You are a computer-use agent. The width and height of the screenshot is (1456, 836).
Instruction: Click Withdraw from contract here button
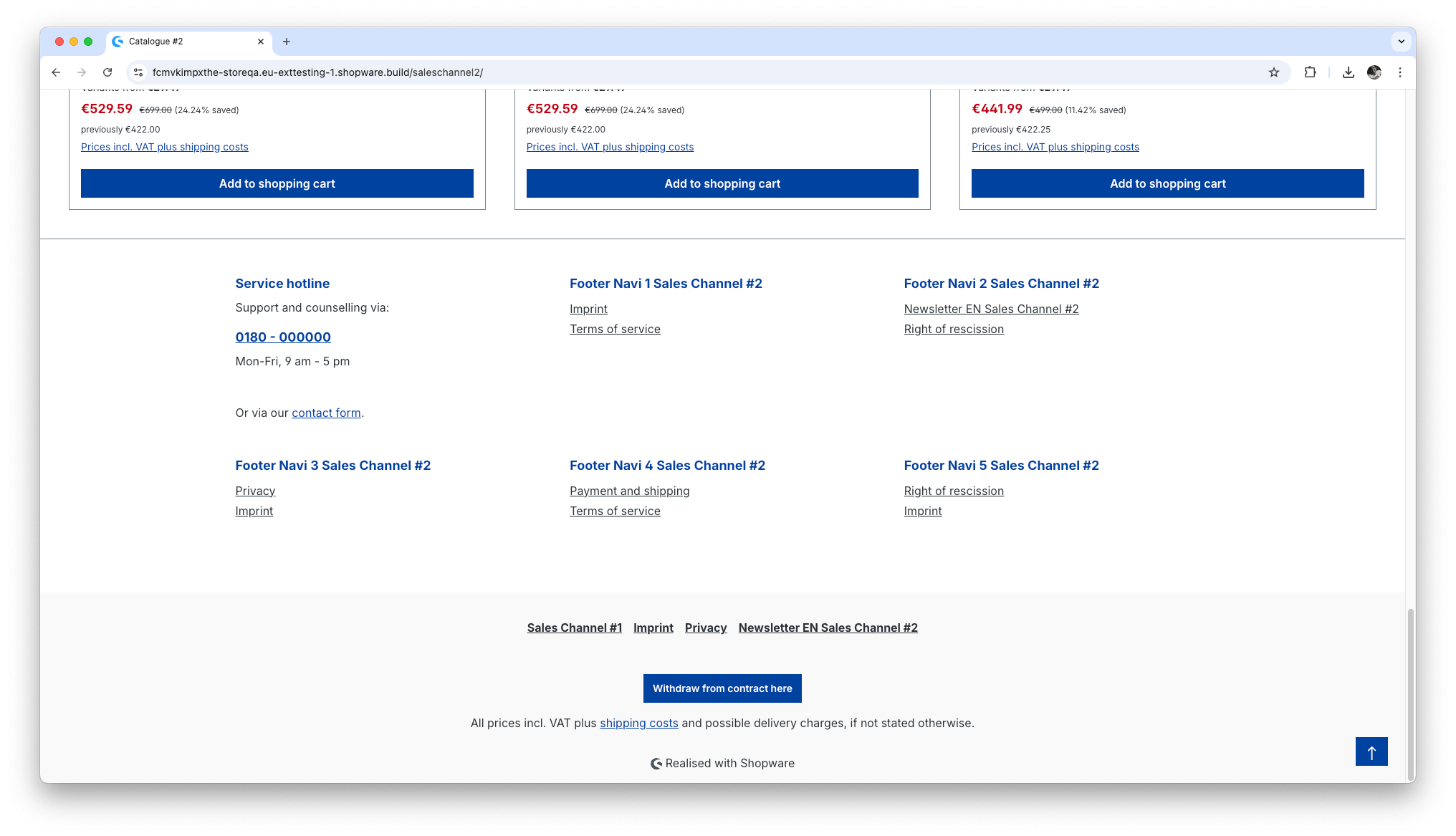722,688
